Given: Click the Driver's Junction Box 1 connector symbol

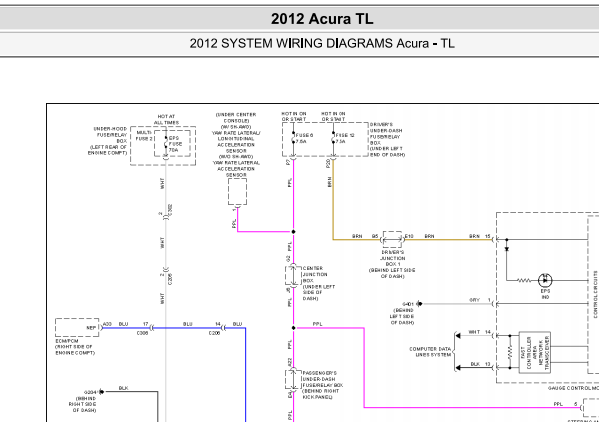Looking at the screenshot, I should pyautogui.click(x=392, y=239).
